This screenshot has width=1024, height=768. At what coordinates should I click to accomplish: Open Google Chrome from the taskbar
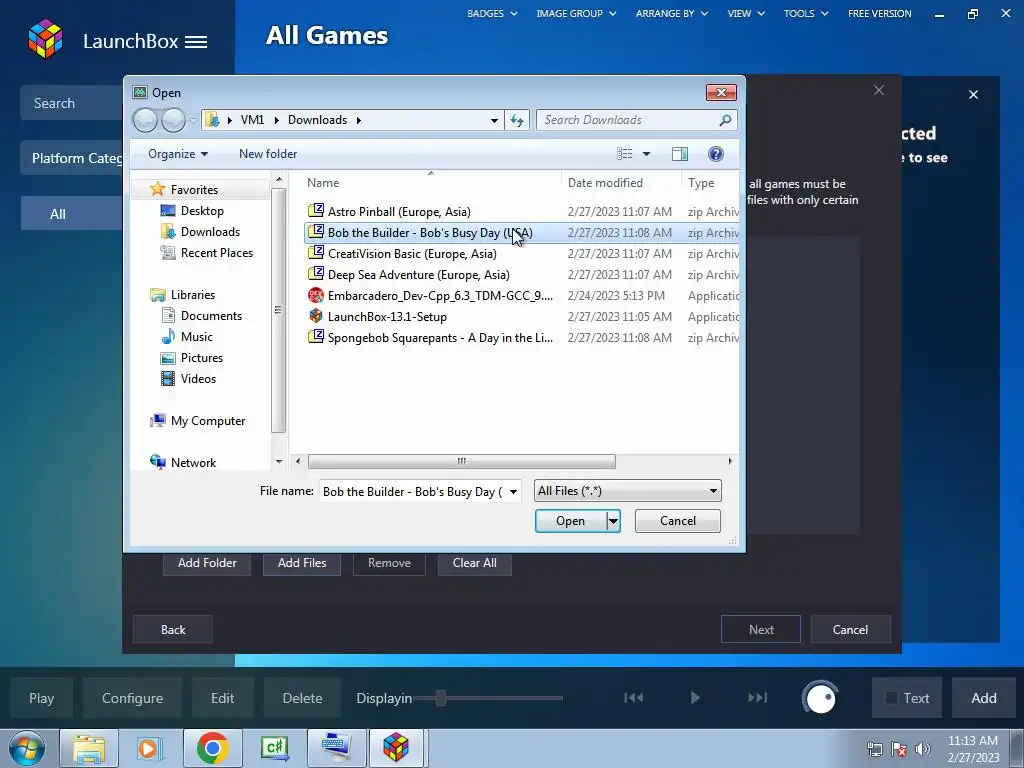tap(212, 748)
